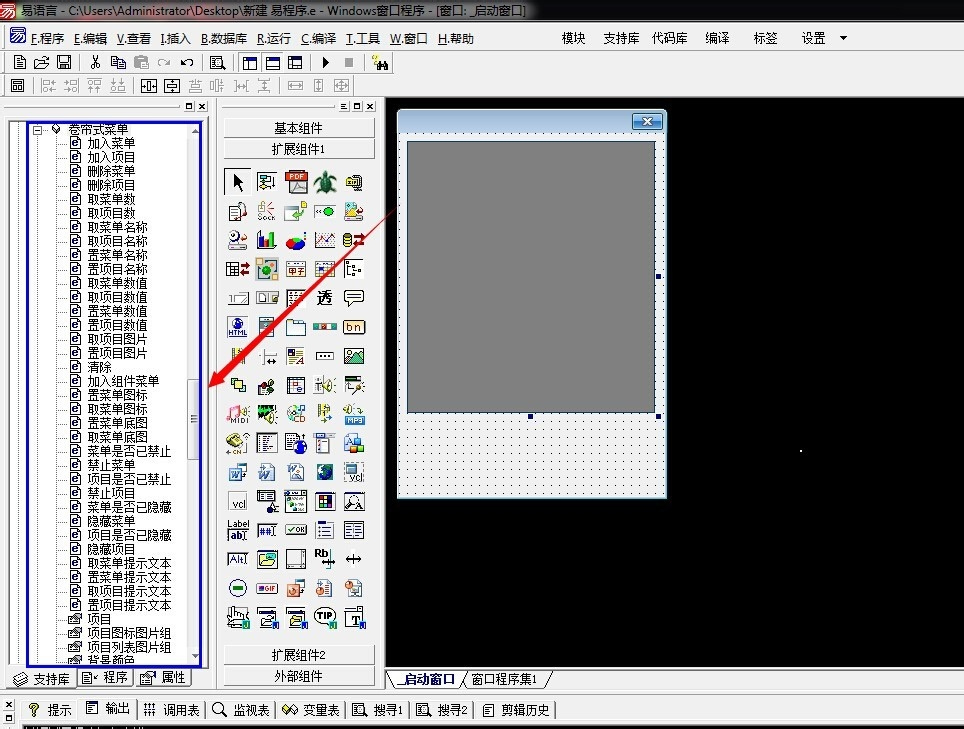The height and width of the screenshot is (729, 964).
Task: Switch to the 窗口程序集1 tab
Action: pyautogui.click(x=504, y=680)
